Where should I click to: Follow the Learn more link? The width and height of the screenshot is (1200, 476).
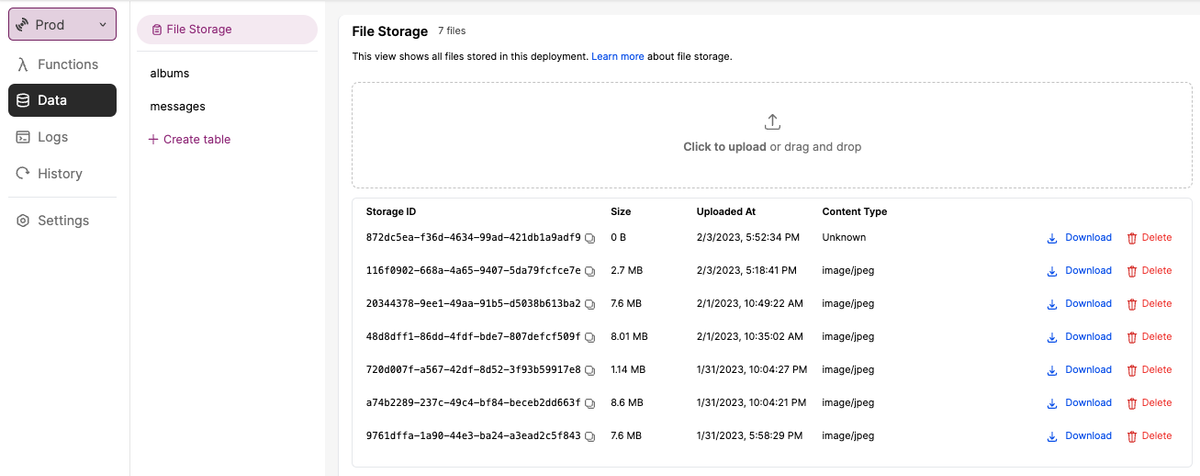click(x=617, y=56)
